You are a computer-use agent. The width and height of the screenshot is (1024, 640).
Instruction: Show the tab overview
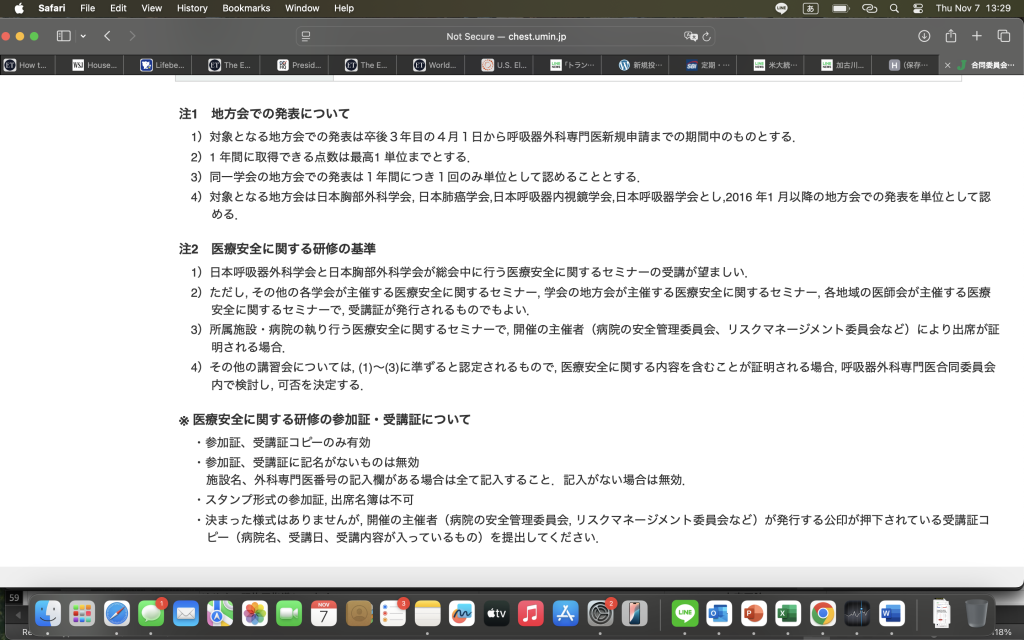1003,36
